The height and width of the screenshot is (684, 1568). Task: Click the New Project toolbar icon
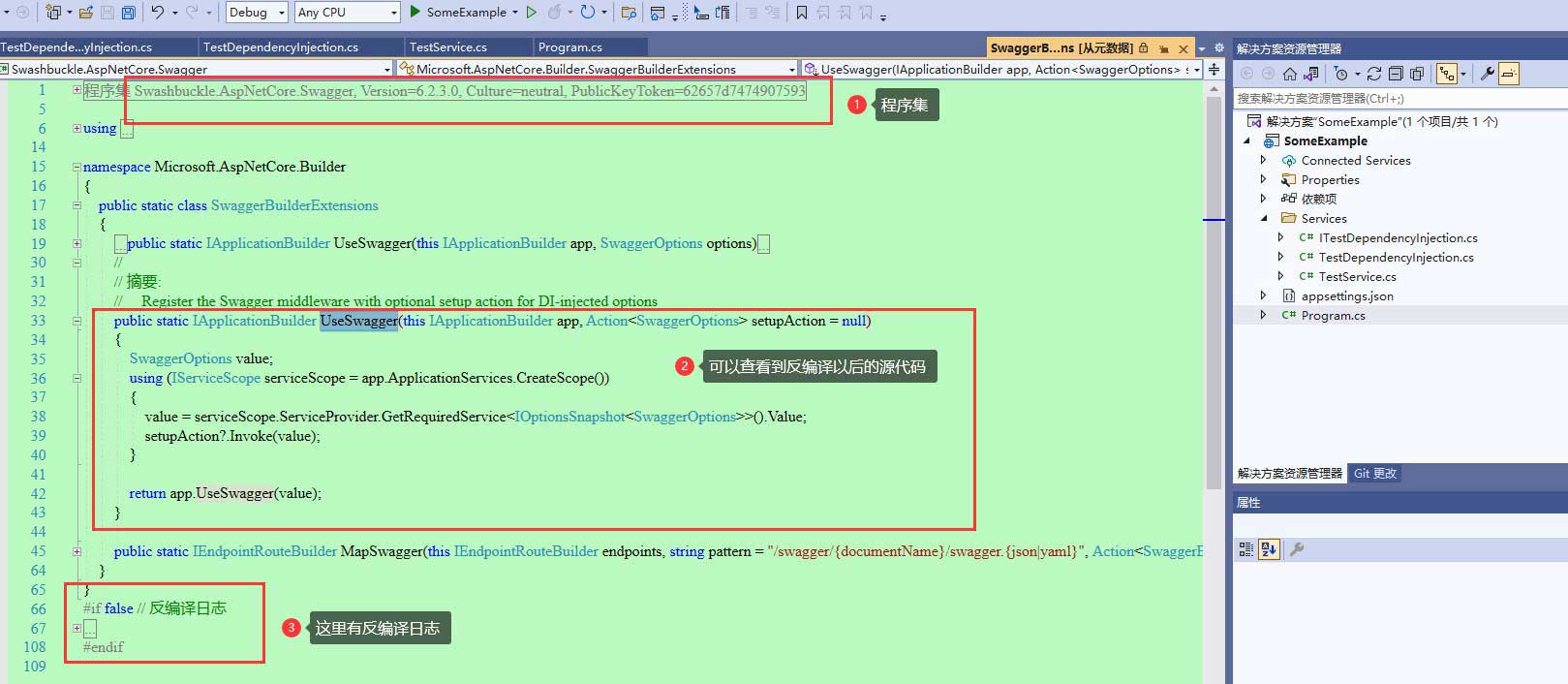(53, 13)
